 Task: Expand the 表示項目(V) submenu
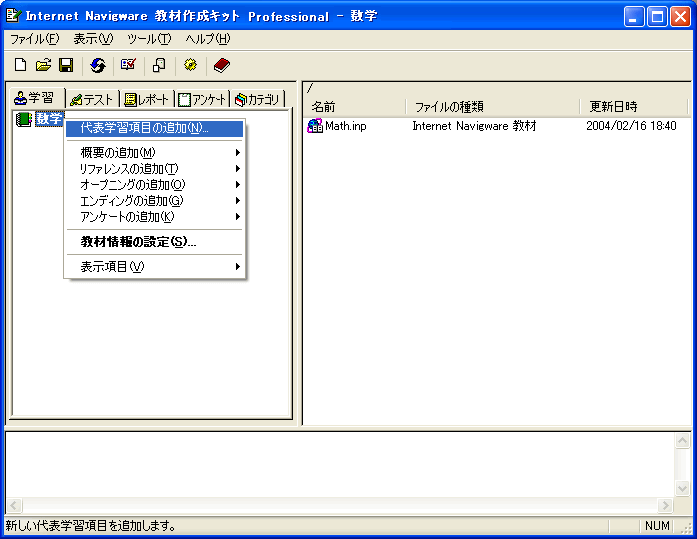[154, 267]
